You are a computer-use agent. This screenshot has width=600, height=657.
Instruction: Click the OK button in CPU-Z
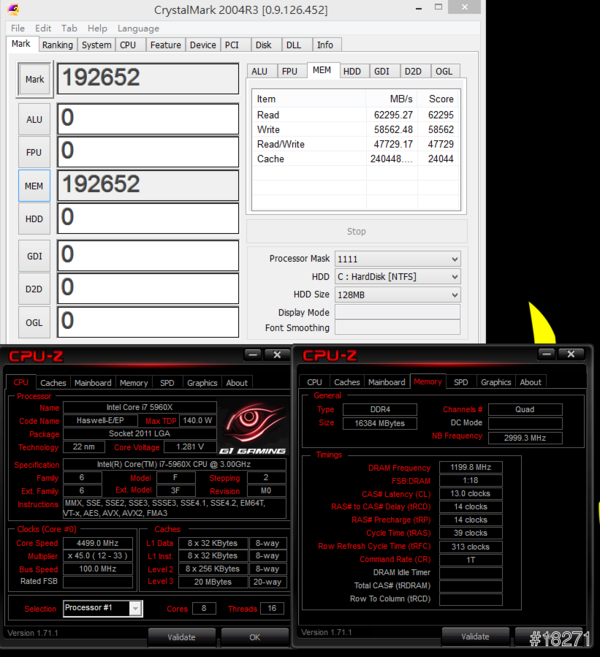click(254, 637)
